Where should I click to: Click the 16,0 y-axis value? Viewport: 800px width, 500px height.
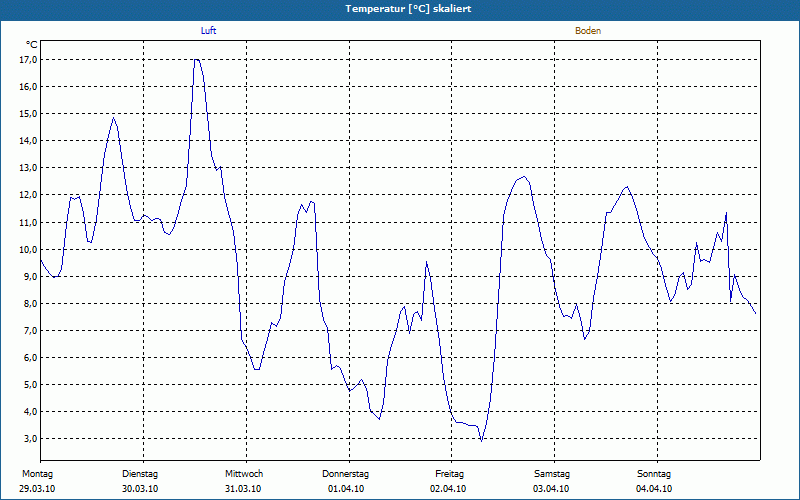(28, 87)
